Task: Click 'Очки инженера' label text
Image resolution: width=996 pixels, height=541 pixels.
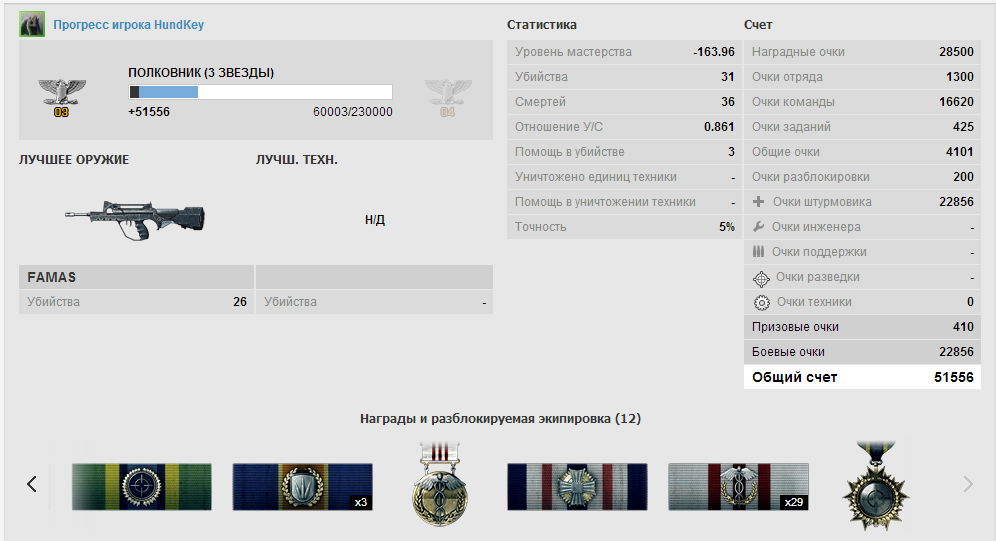Action: click(816, 227)
